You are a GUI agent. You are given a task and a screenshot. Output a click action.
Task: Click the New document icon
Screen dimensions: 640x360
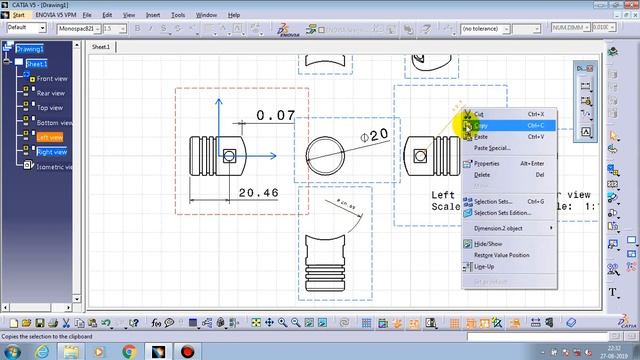[x=13, y=323]
